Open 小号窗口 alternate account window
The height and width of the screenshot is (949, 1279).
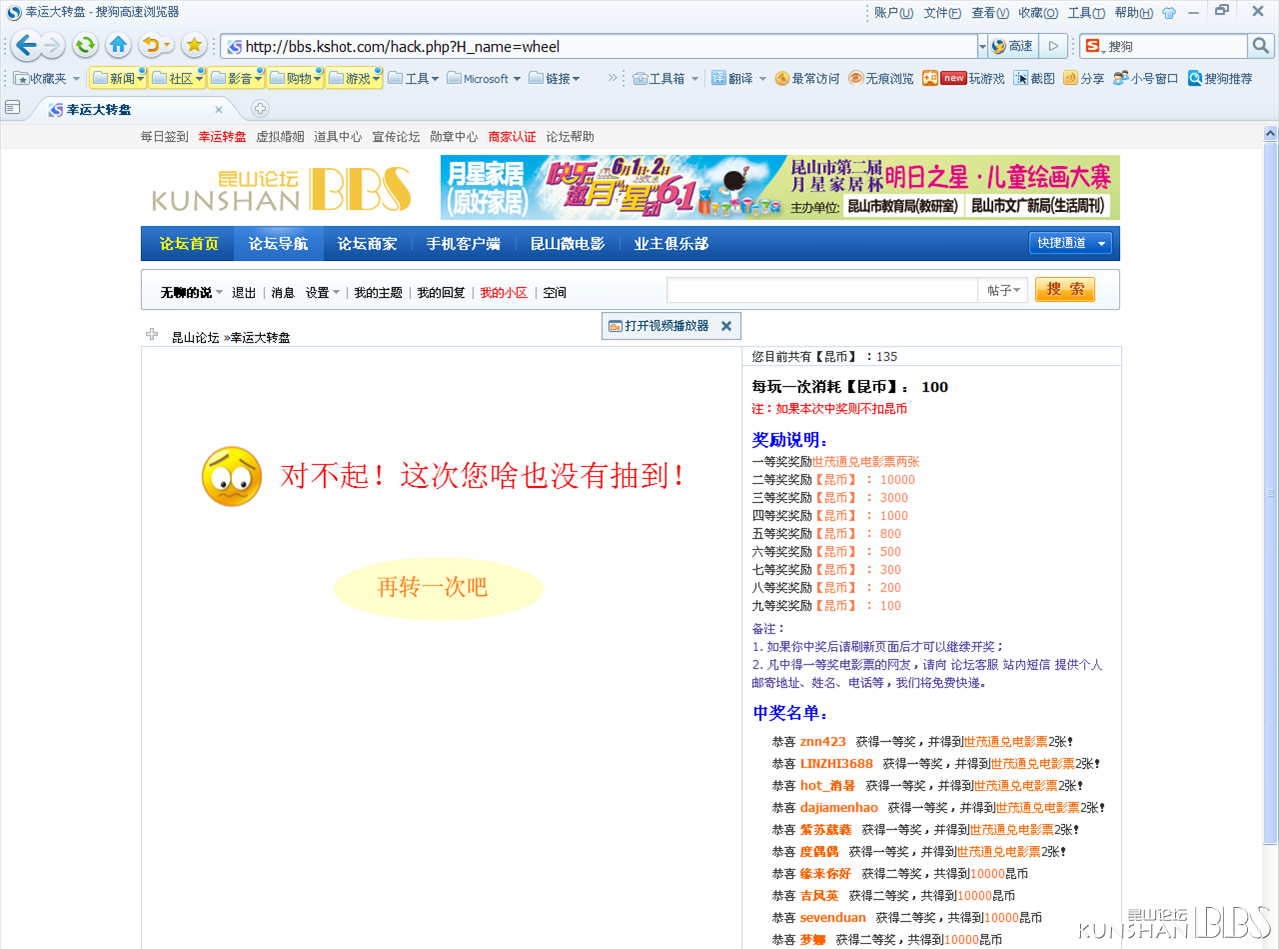(x=1145, y=78)
